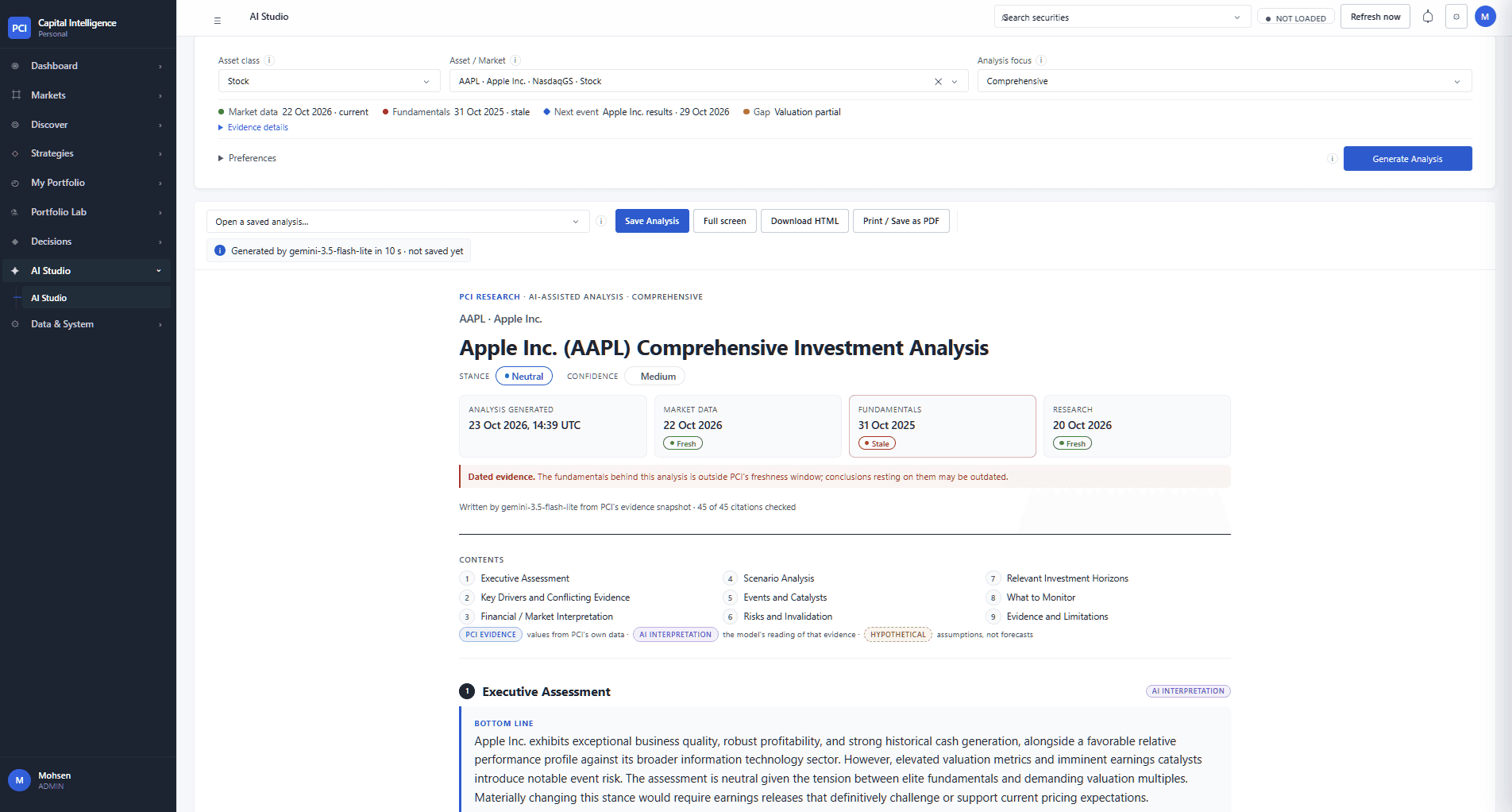
Task: Open My Portfolio in the sidebar
Action: point(87,183)
